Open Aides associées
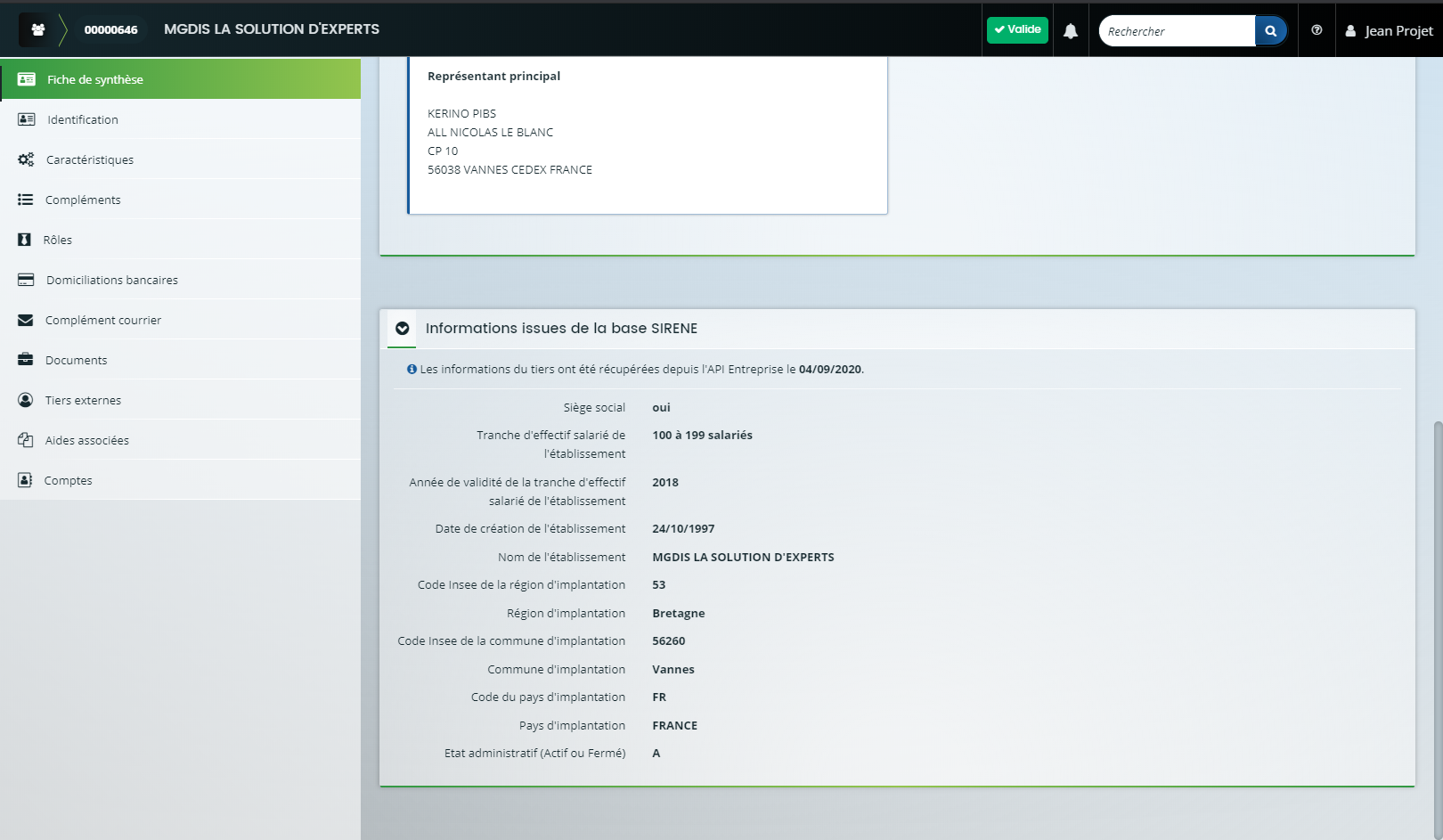The height and width of the screenshot is (840, 1443). tap(180, 440)
